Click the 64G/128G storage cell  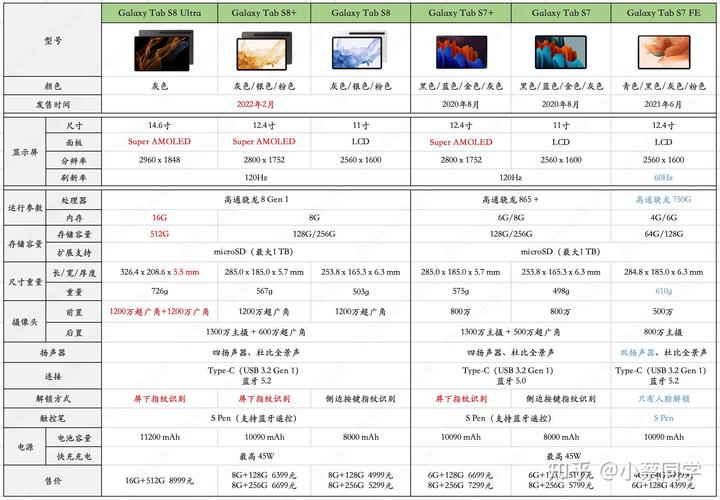coord(663,234)
